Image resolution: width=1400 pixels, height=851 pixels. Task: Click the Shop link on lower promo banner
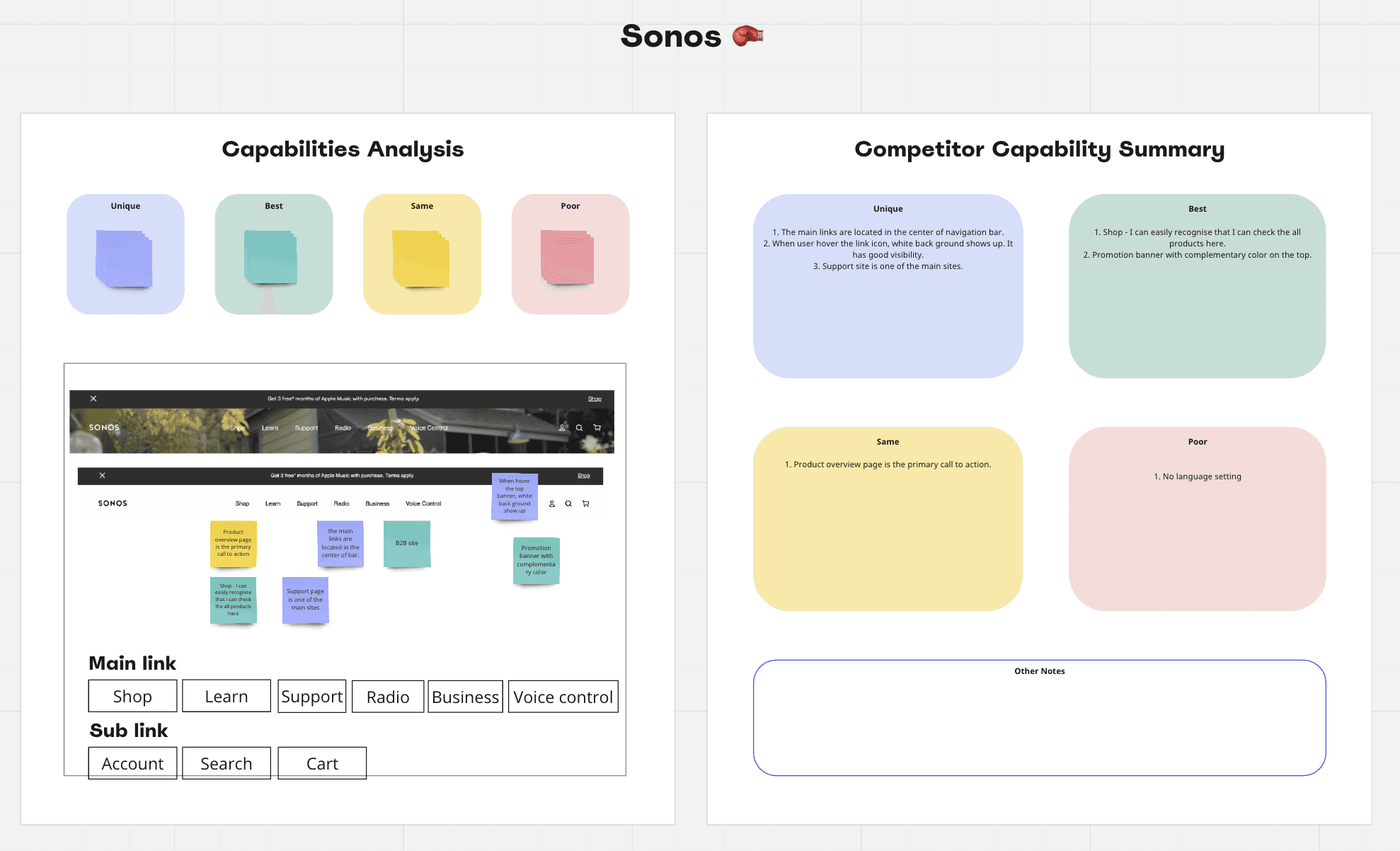583,476
